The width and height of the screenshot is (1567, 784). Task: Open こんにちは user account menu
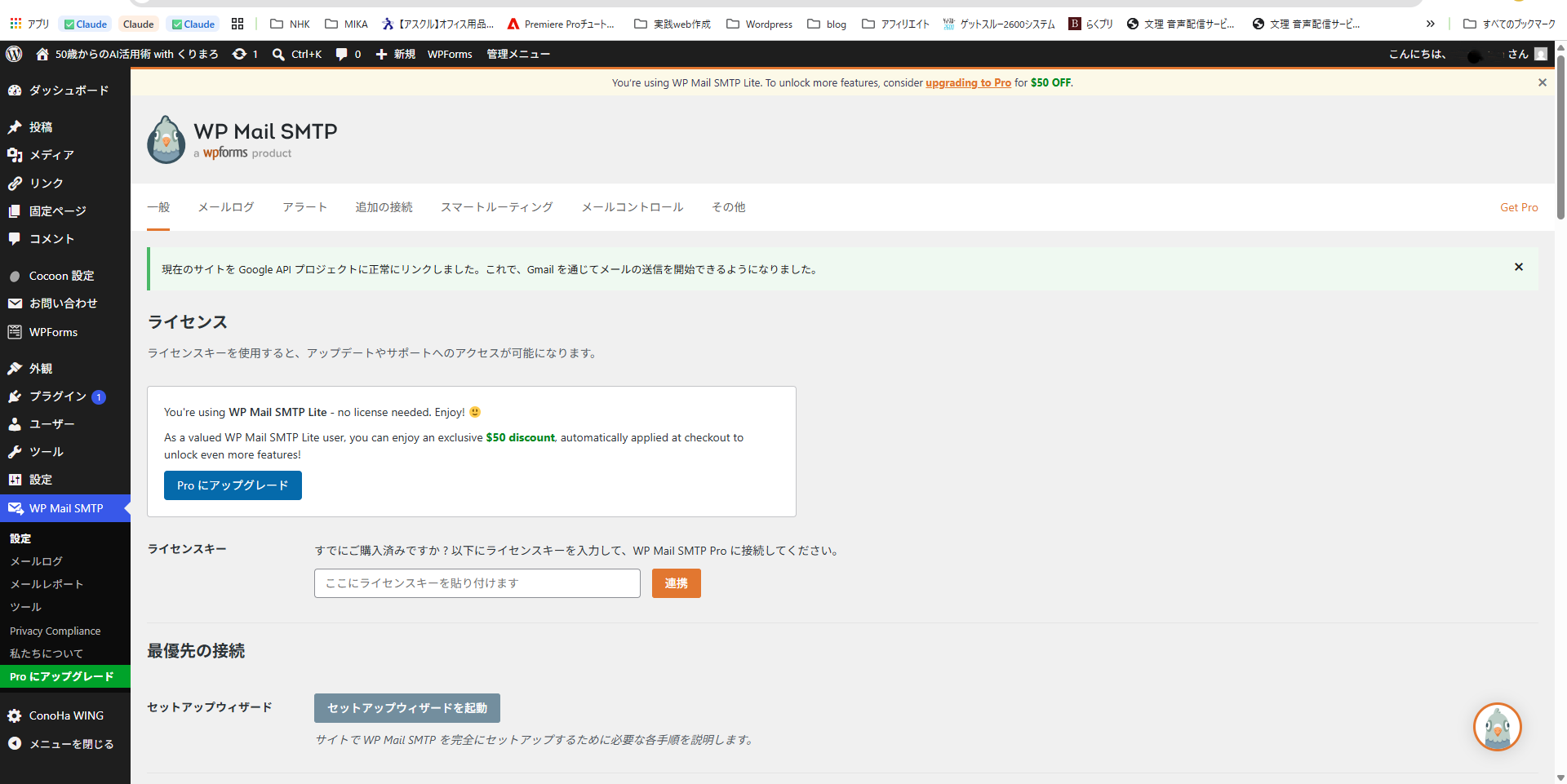[x=1467, y=54]
